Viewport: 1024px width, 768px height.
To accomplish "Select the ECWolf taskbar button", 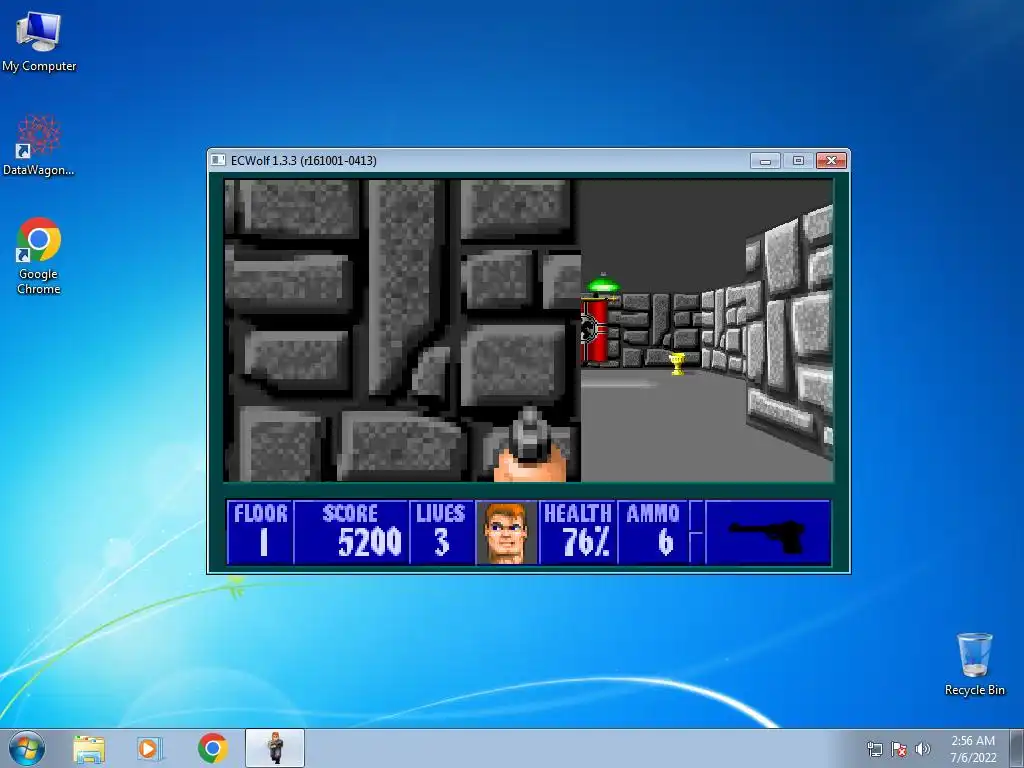I will pos(275,748).
